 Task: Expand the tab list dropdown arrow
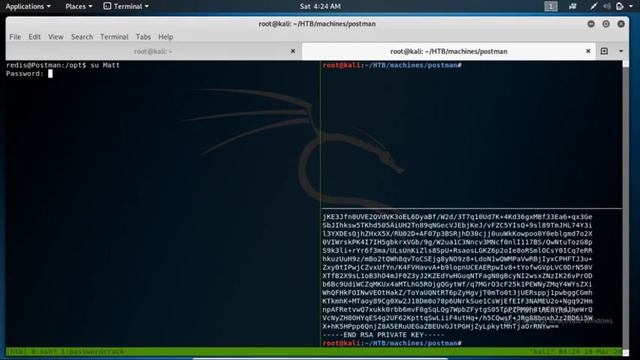click(621, 51)
